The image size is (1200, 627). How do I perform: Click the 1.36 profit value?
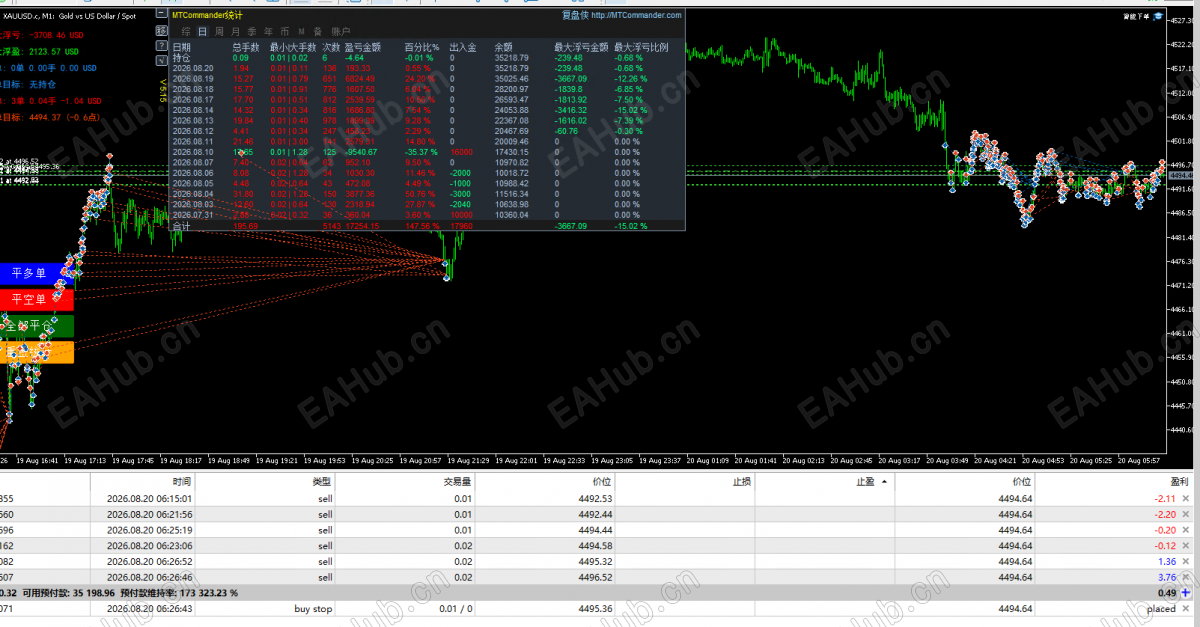click(x=1166, y=561)
